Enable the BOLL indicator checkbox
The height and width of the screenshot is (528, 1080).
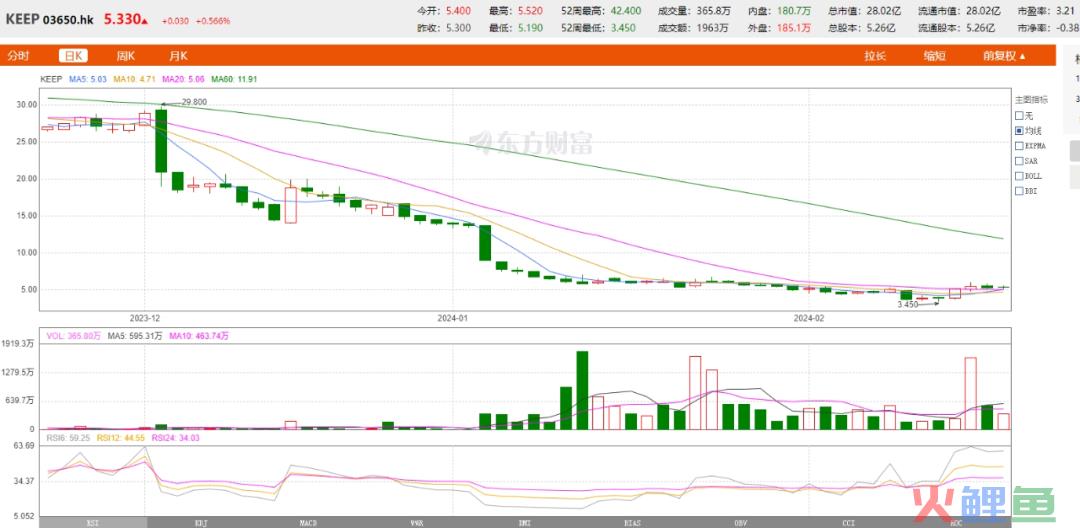pos(1019,176)
